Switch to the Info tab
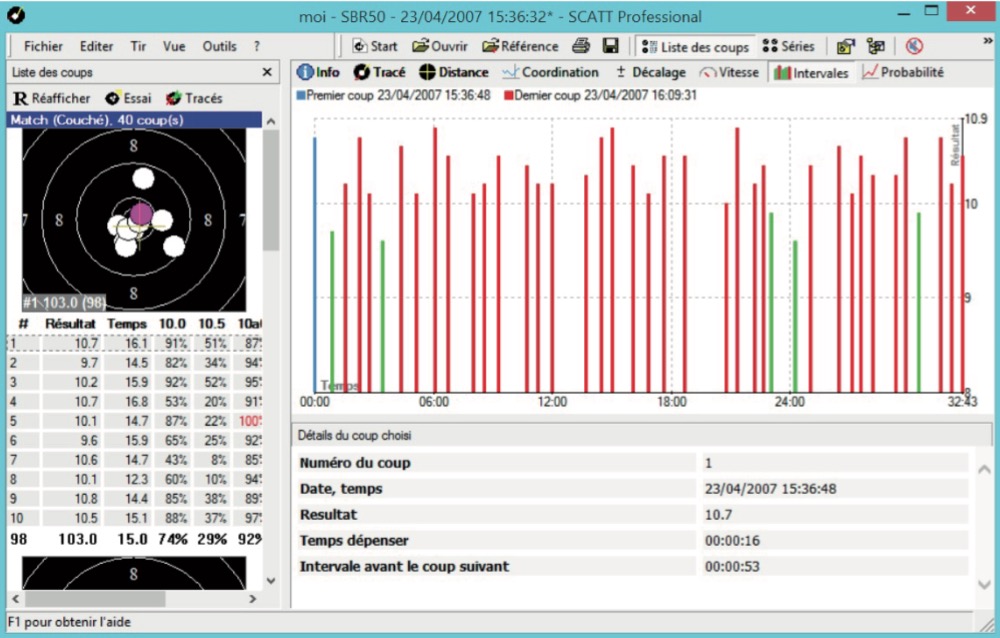The width and height of the screenshot is (1000, 638). coord(318,72)
